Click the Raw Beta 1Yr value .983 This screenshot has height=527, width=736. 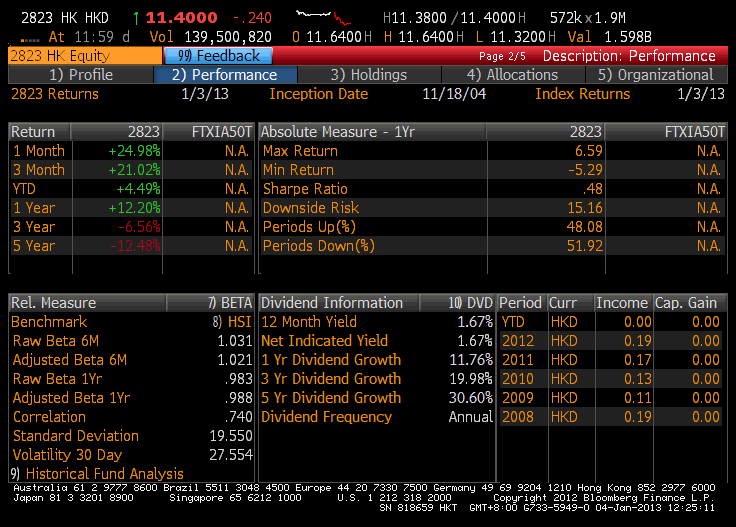(238, 379)
